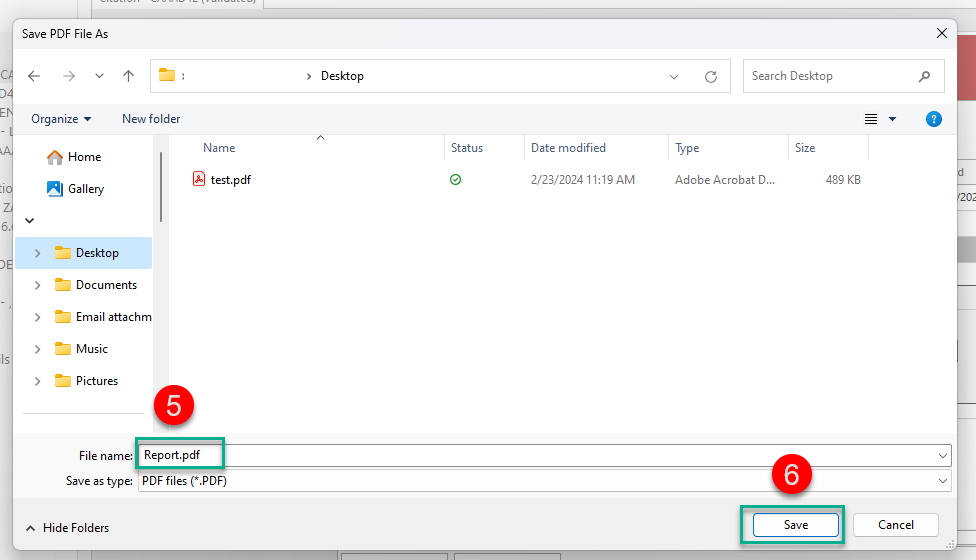Click the Forward navigation arrow
976x560 pixels.
click(x=68, y=76)
